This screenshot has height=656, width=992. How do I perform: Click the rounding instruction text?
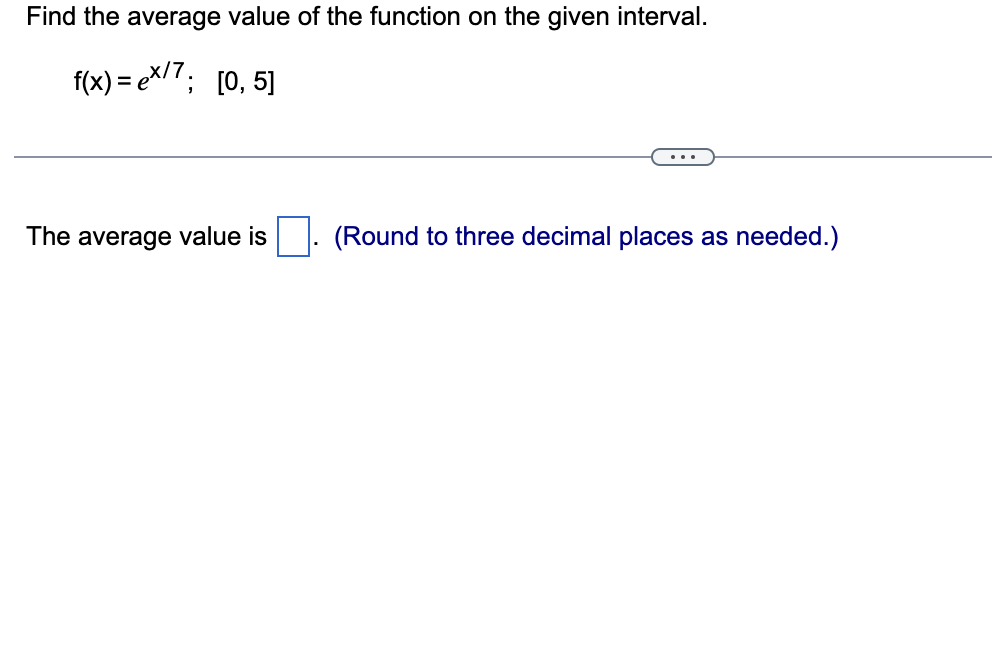tap(587, 236)
